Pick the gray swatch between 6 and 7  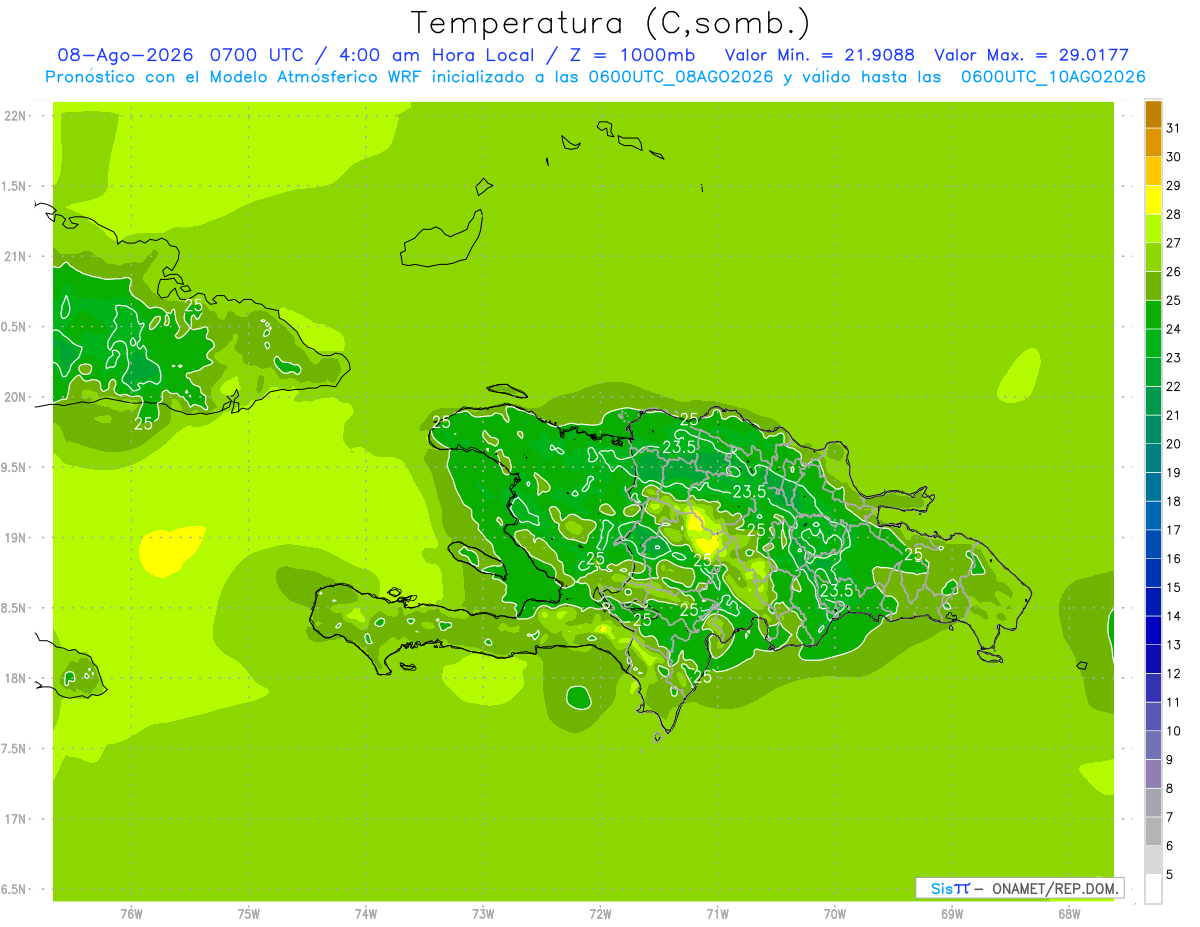(x=1153, y=831)
